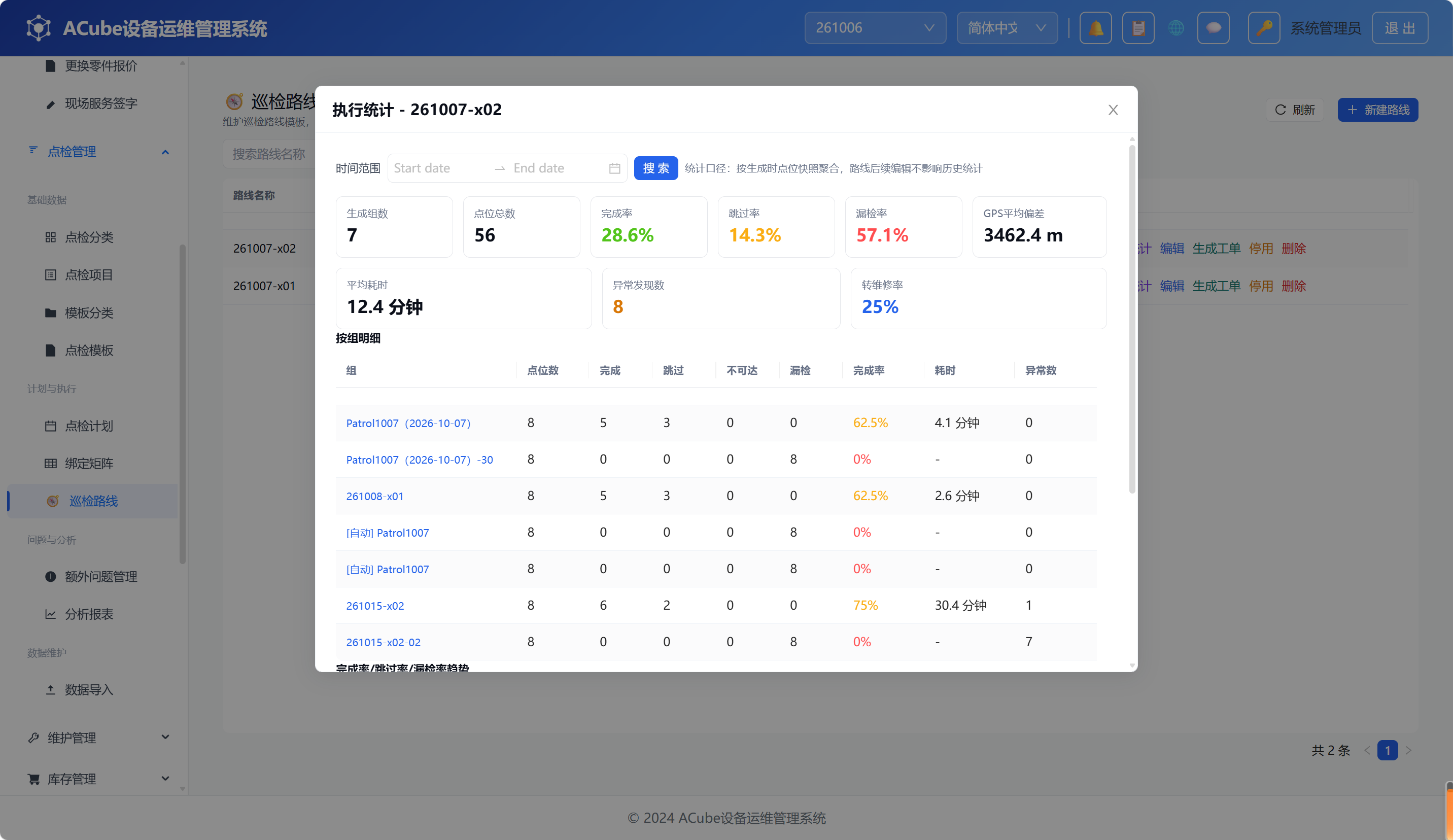Open the 261015-x02 group link
Image resolution: width=1453 pixels, height=840 pixels.
point(375,606)
